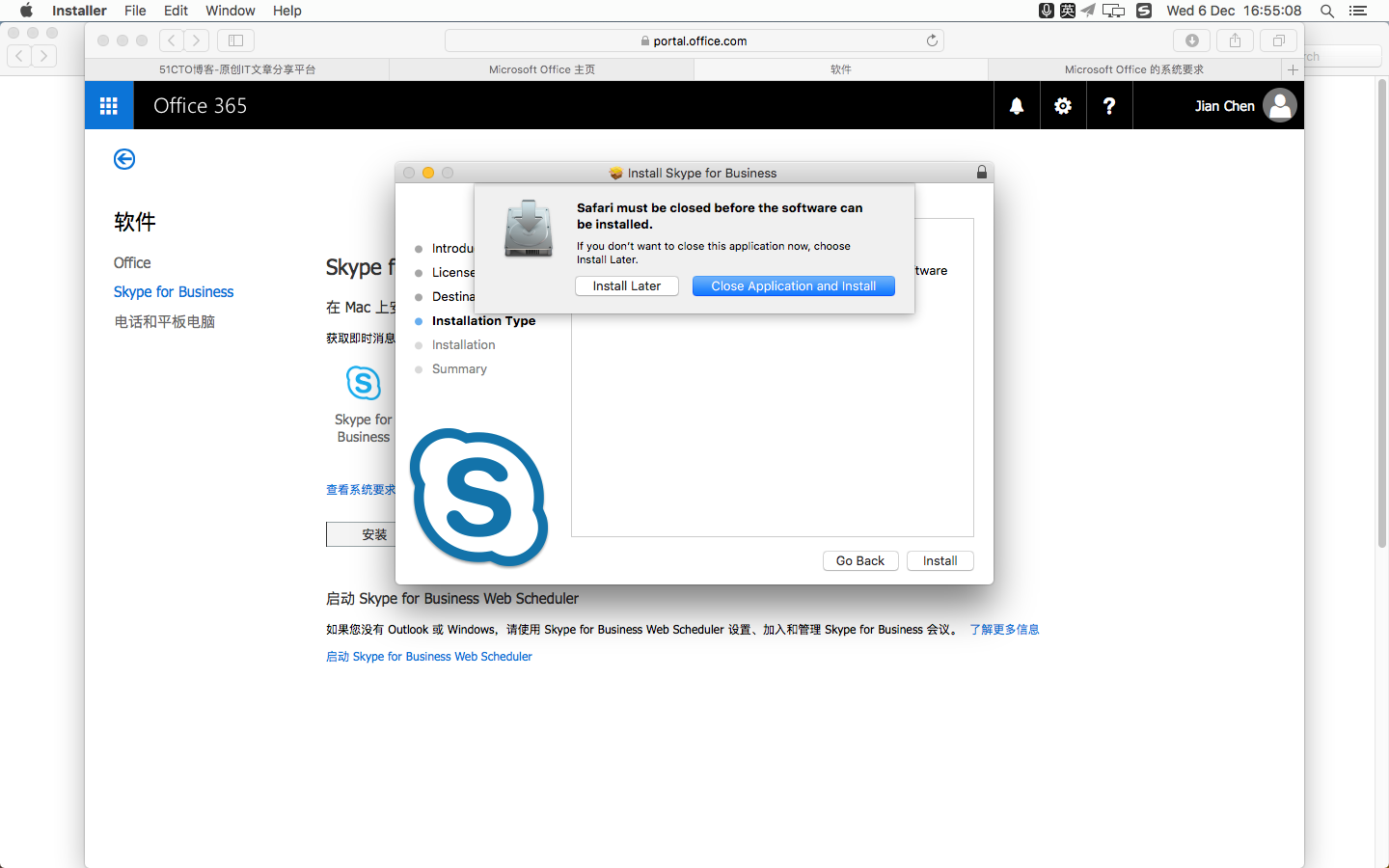The height and width of the screenshot is (868, 1389).
Task: Click the microphone status icon in the menu bar
Action: (x=1046, y=11)
